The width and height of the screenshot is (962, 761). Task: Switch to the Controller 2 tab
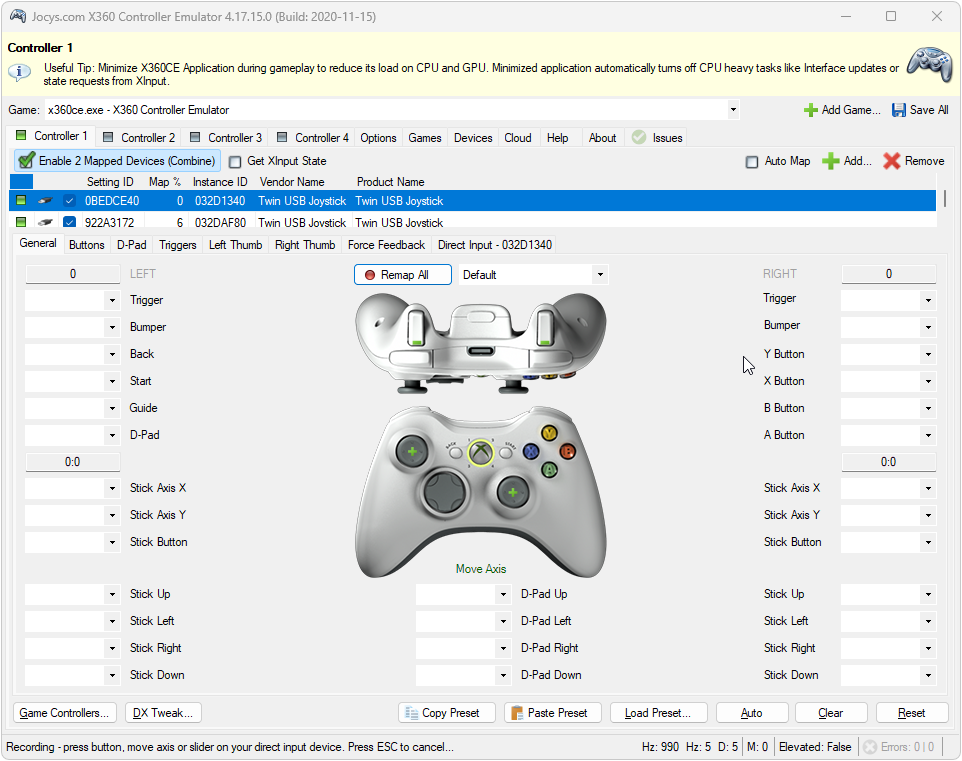pyautogui.click(x=139, y=138)
